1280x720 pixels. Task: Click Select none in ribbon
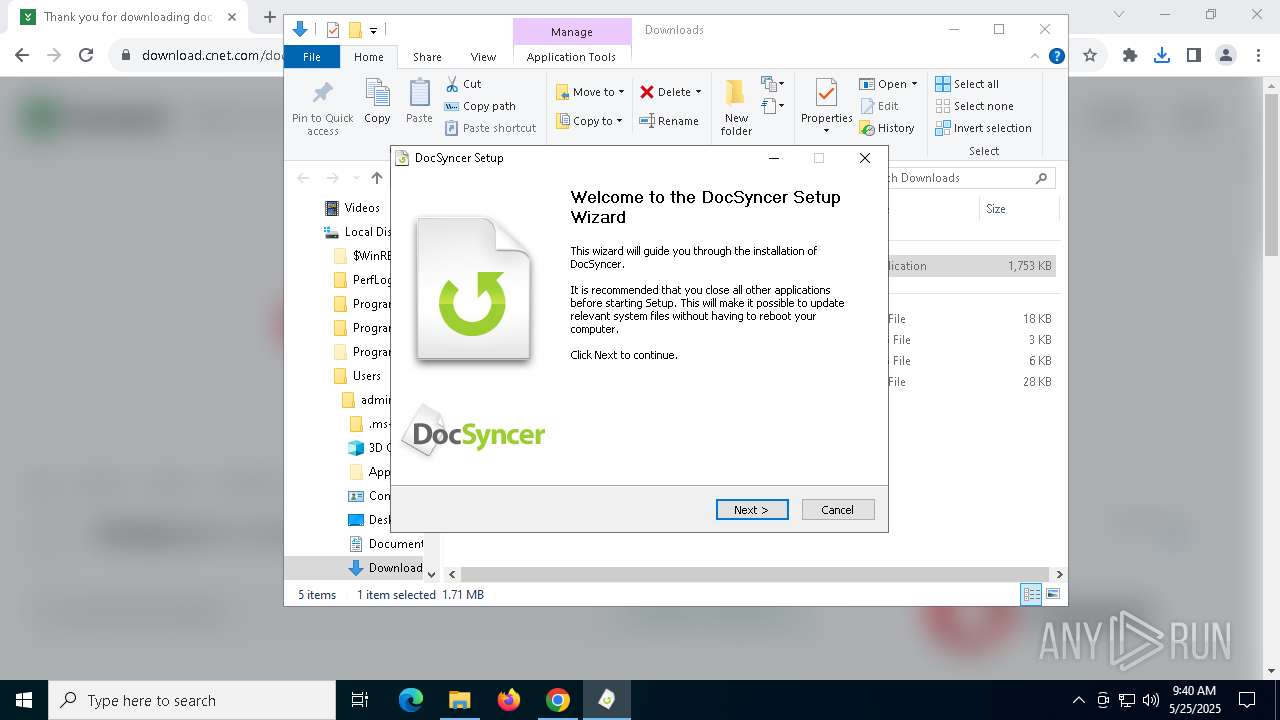(x=975, y=106)
